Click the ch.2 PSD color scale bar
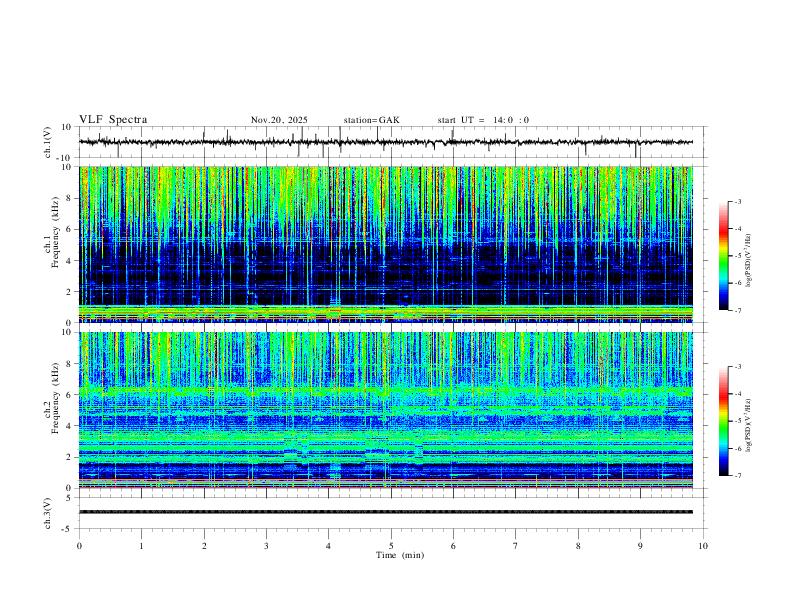Screen dimensions: 792x612 coord(723,421)
